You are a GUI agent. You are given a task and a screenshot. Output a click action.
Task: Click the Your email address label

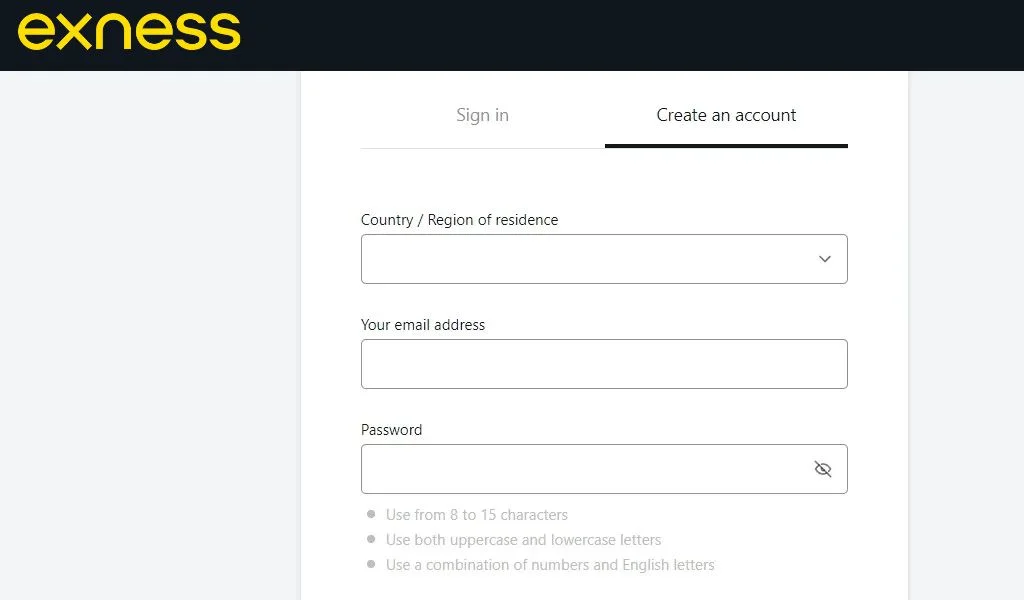[x=422, y=324]
